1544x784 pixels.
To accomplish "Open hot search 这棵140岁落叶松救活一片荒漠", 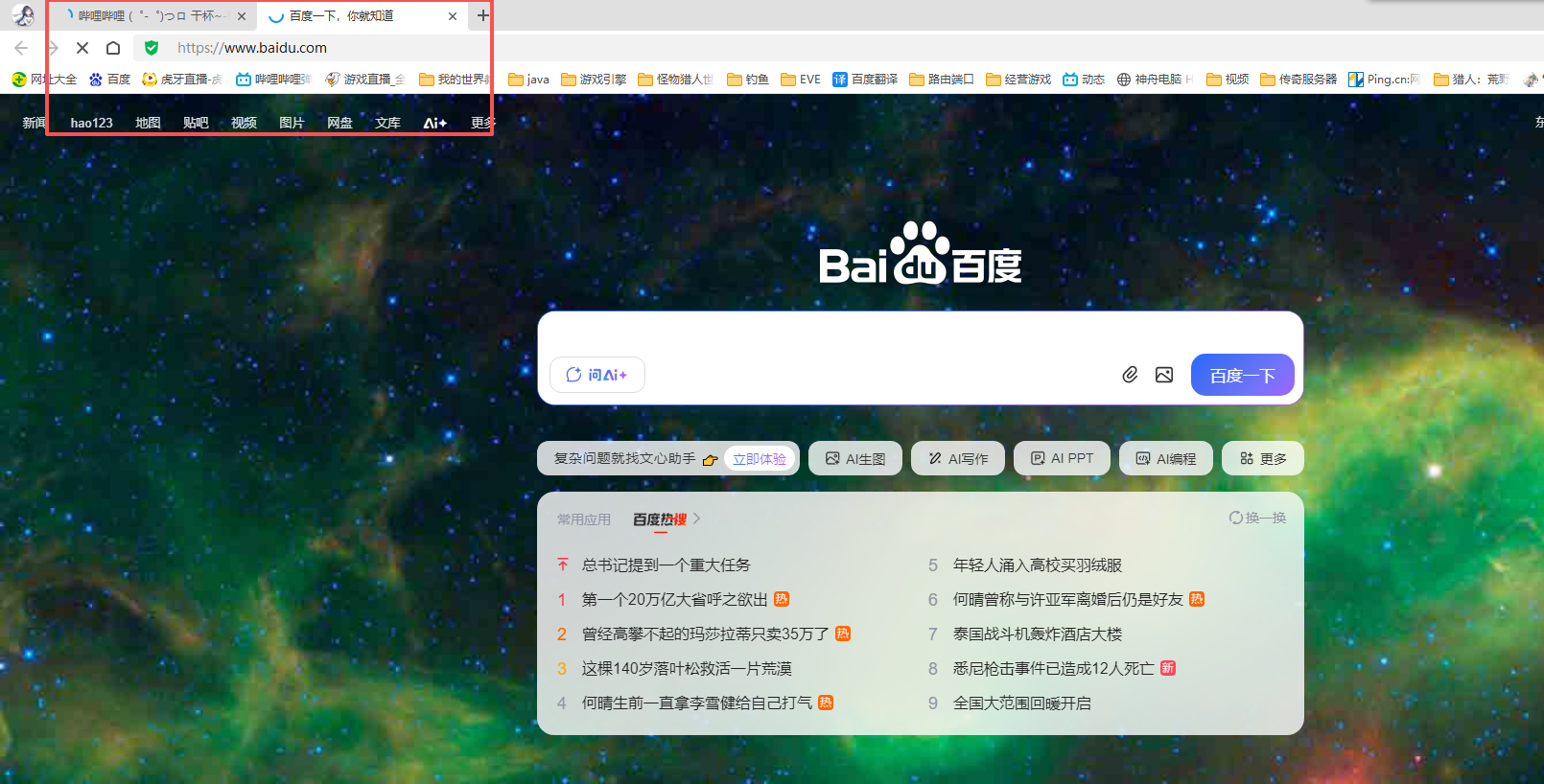I will click(x=687, y=669).
